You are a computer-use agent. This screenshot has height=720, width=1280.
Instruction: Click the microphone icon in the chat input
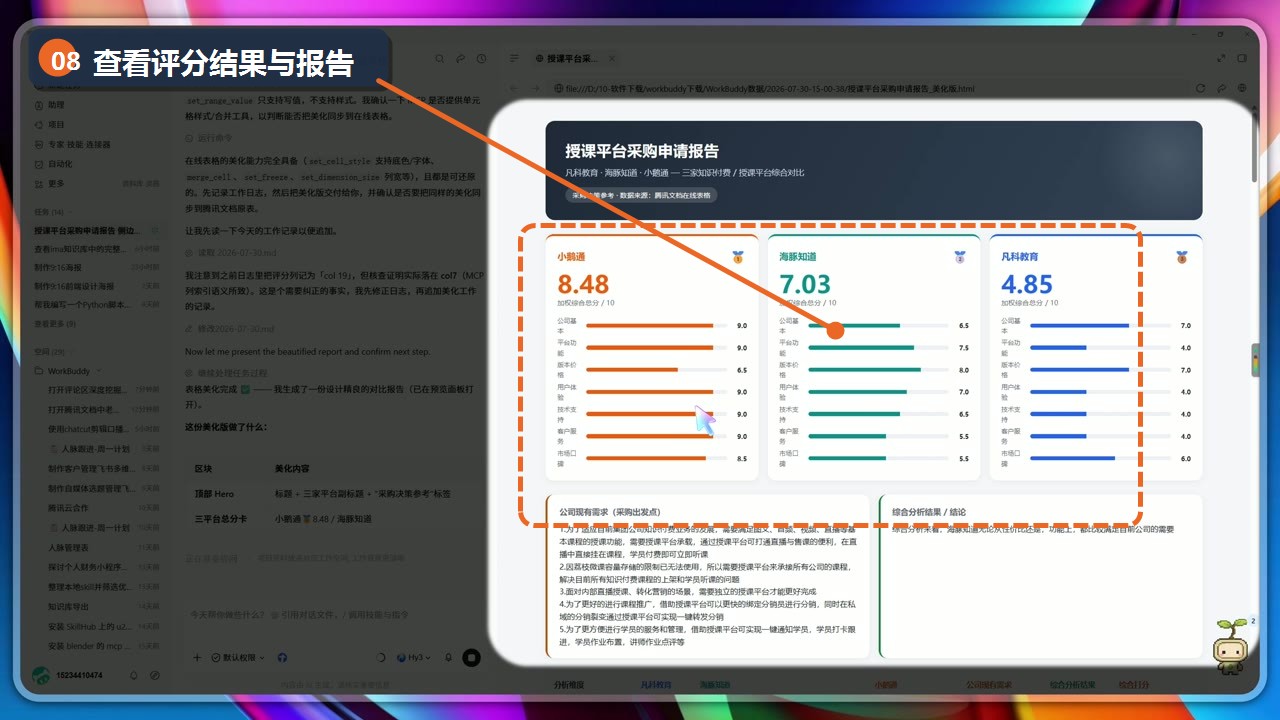[x=448, y=658]
